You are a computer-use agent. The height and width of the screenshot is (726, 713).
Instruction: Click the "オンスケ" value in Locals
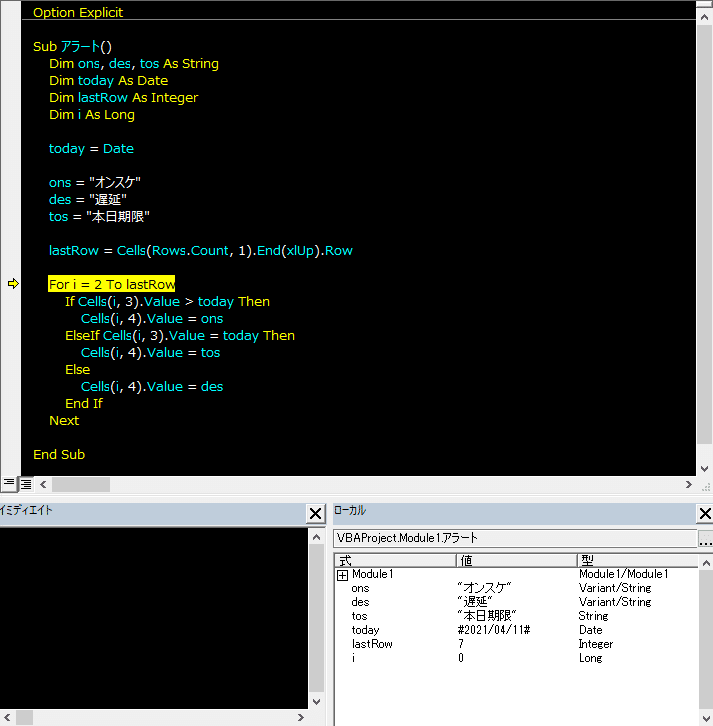click(x=484, y=588)
